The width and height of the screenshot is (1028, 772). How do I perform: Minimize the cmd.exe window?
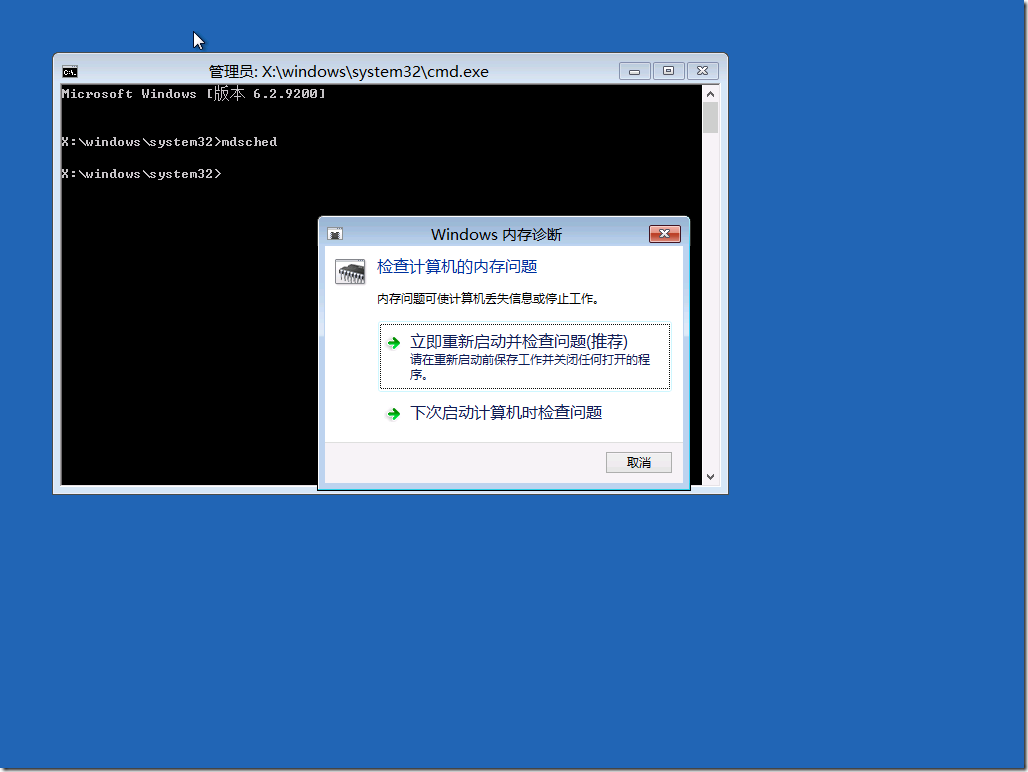coord(634,71)
